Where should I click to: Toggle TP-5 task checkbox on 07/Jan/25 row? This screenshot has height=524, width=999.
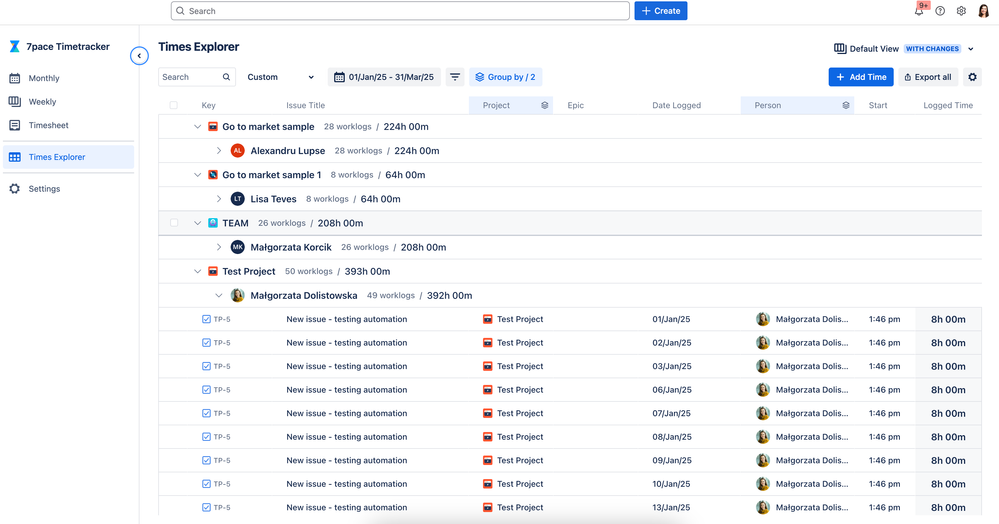(x=206, y=413)
